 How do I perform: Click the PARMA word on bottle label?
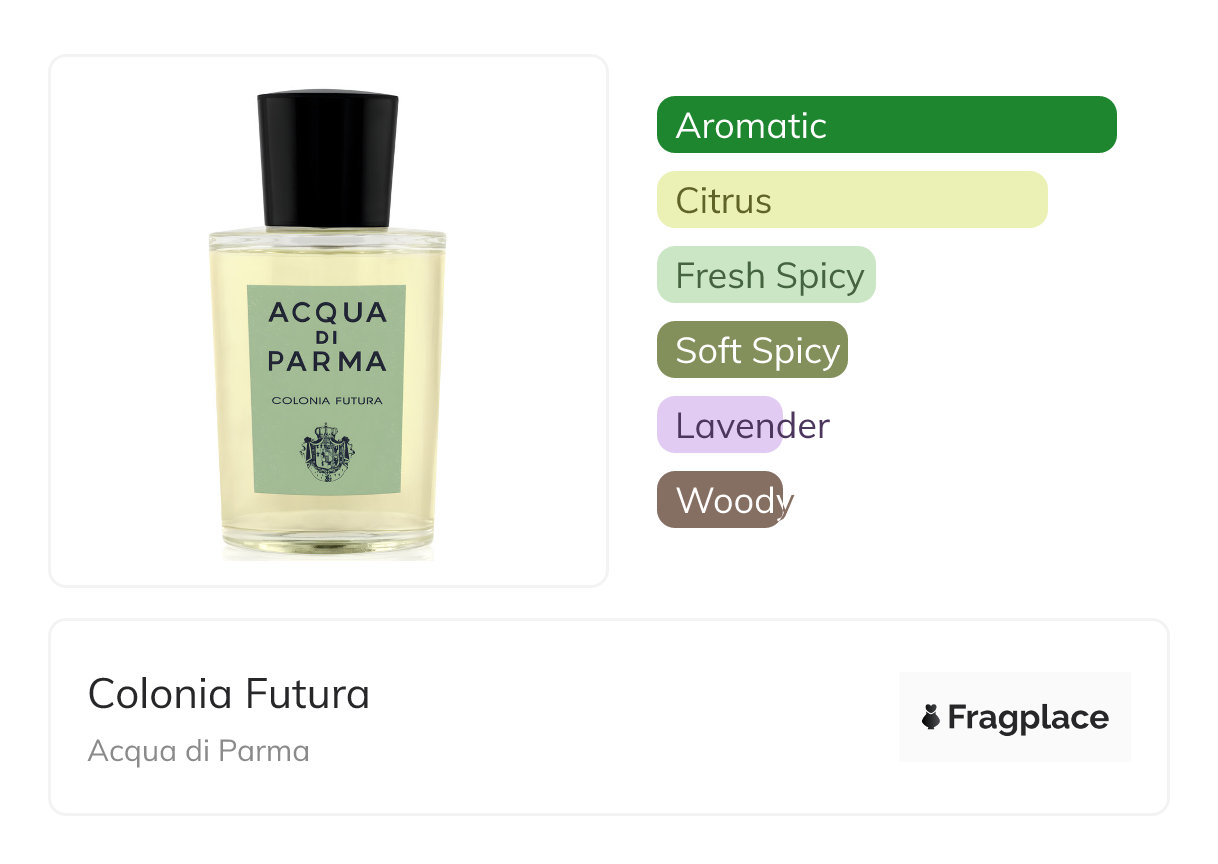(327, 361)
